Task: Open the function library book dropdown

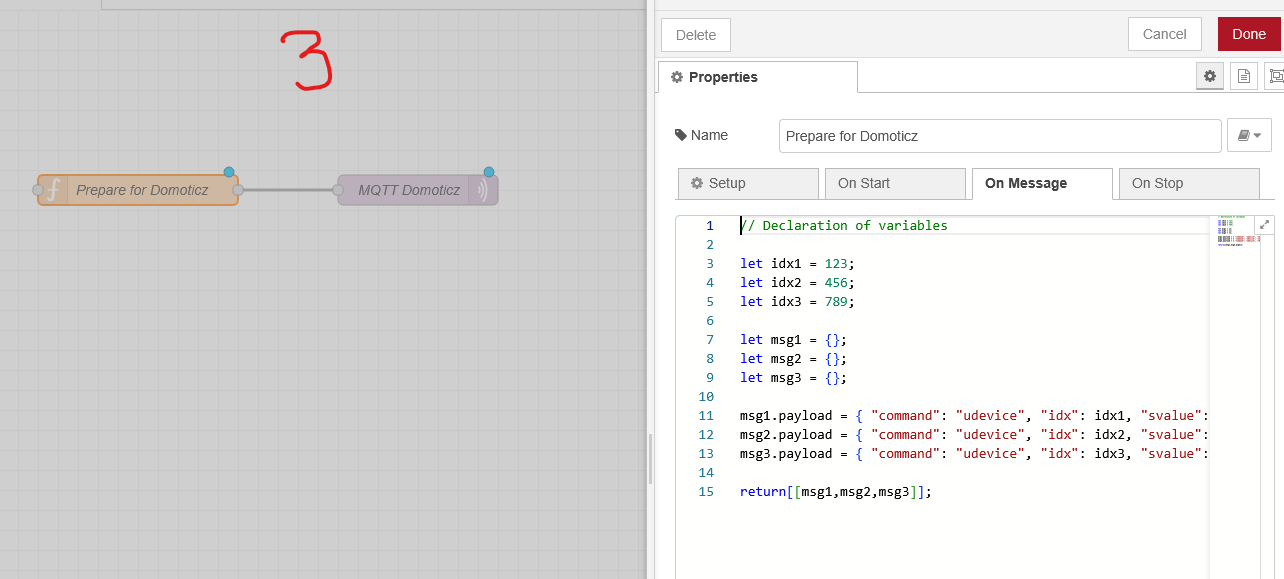Action: point(1249,135)
